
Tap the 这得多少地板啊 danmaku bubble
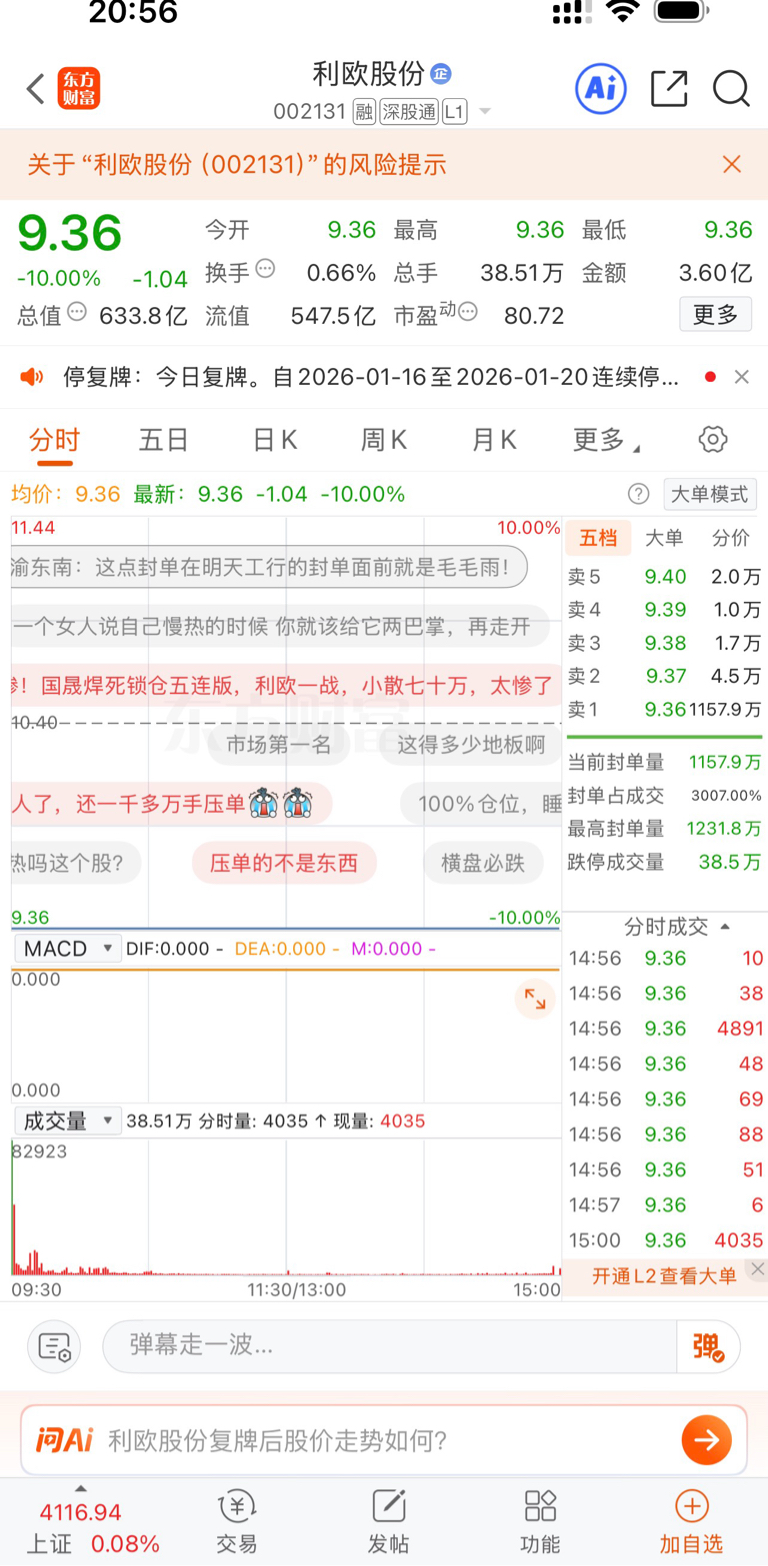click(470, 744)
